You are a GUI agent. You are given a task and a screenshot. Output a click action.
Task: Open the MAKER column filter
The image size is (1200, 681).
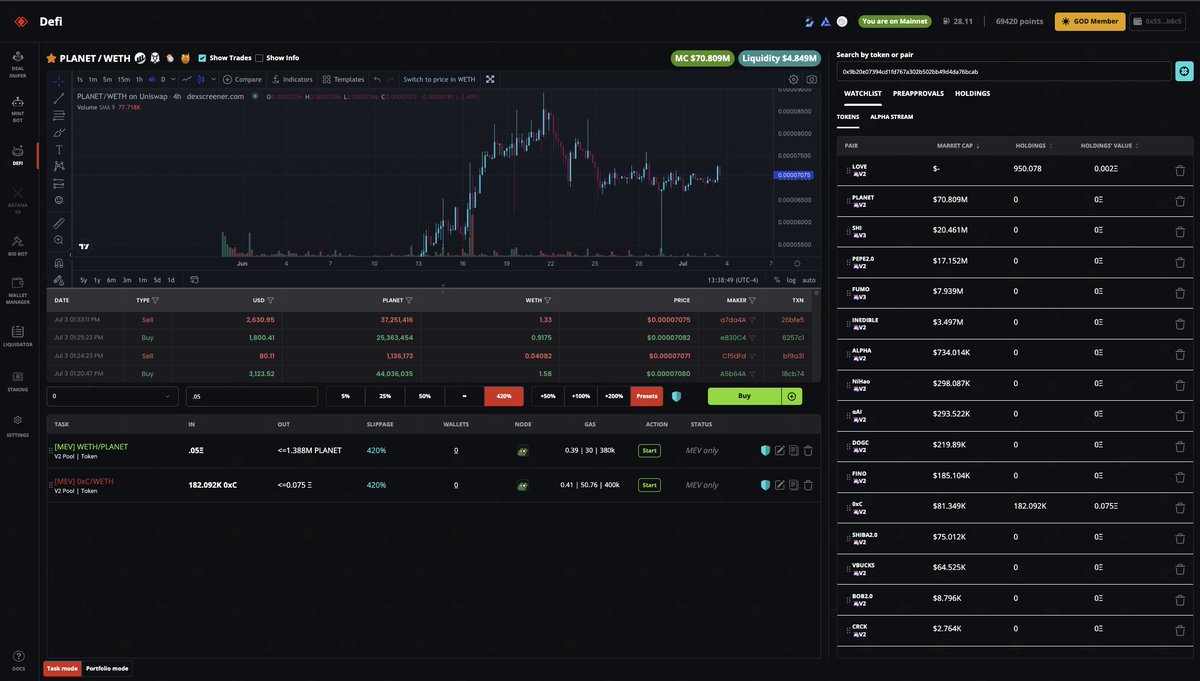(752, 300)
